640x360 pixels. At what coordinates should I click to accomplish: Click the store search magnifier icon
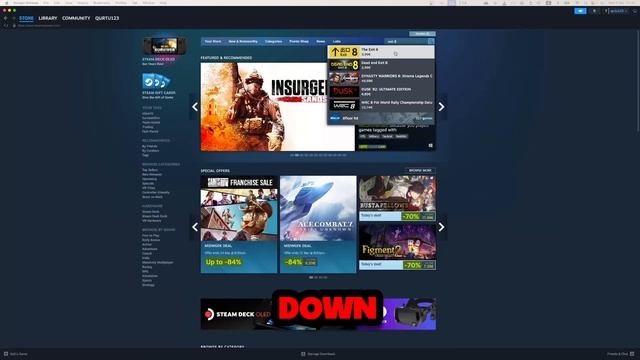coord(431,41)
